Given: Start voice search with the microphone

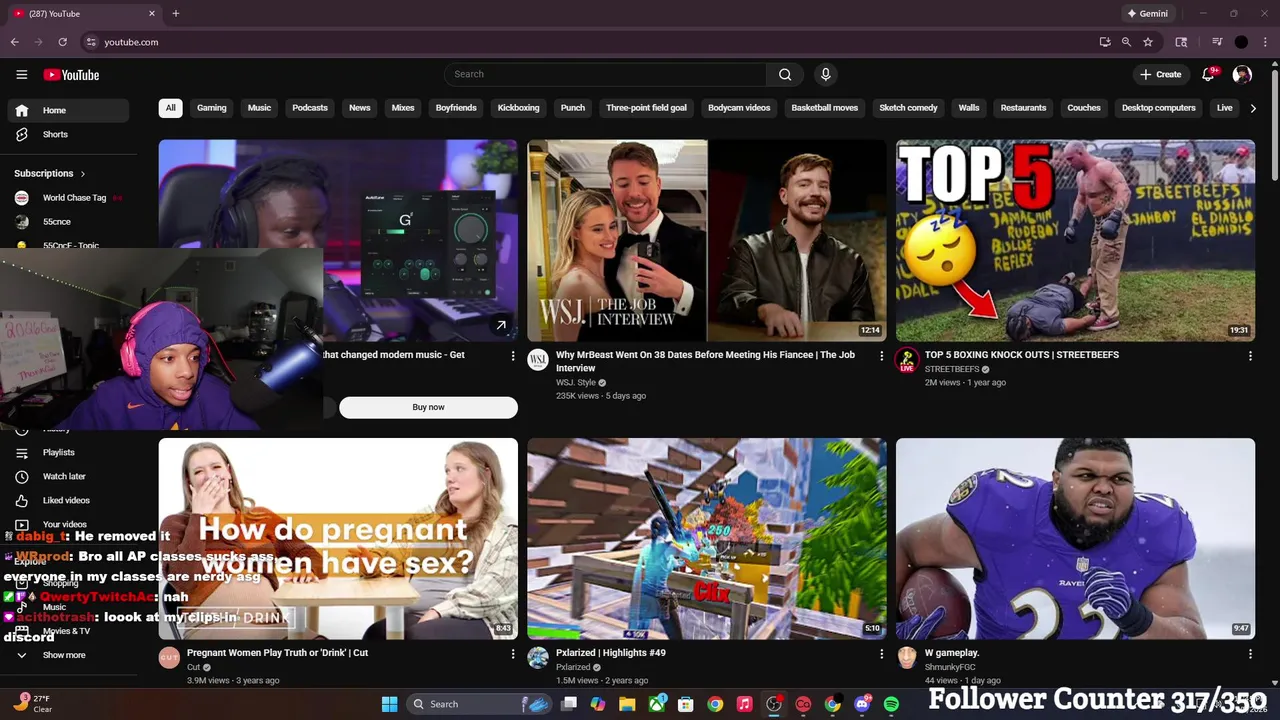Looking at the screenshot, I should 826,74.
